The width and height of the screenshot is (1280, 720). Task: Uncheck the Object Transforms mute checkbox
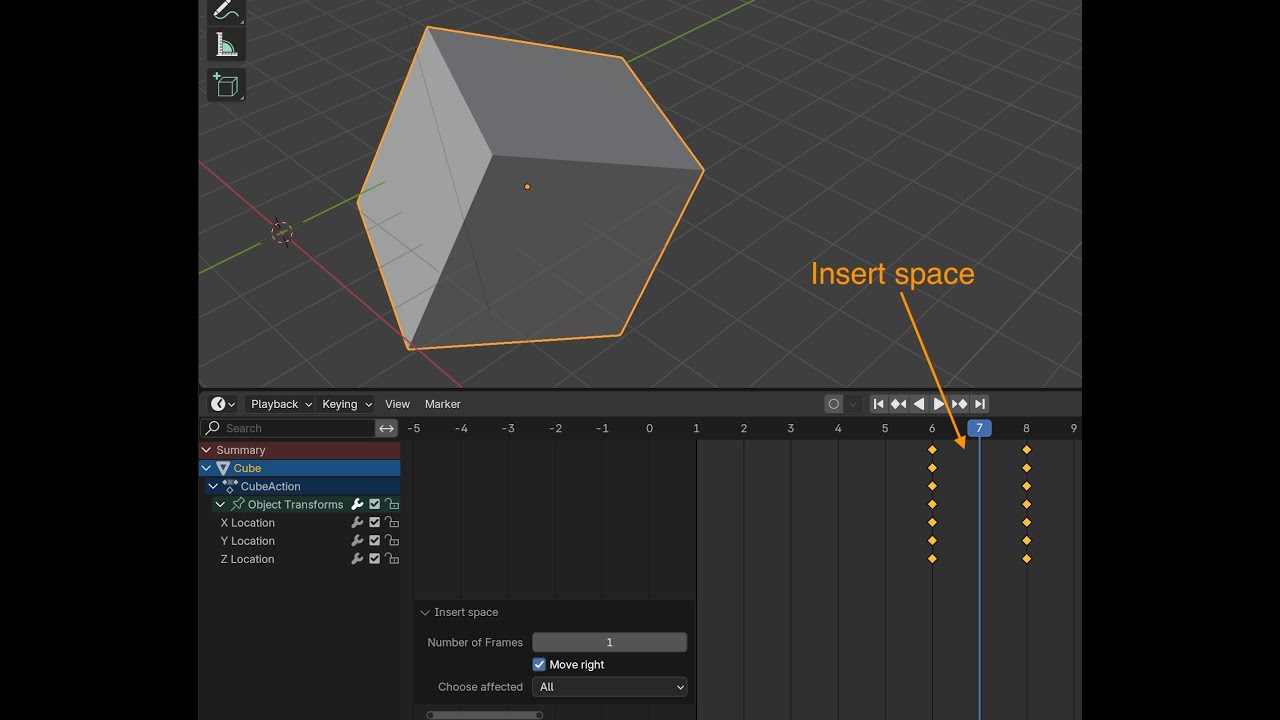click(375, 504)
